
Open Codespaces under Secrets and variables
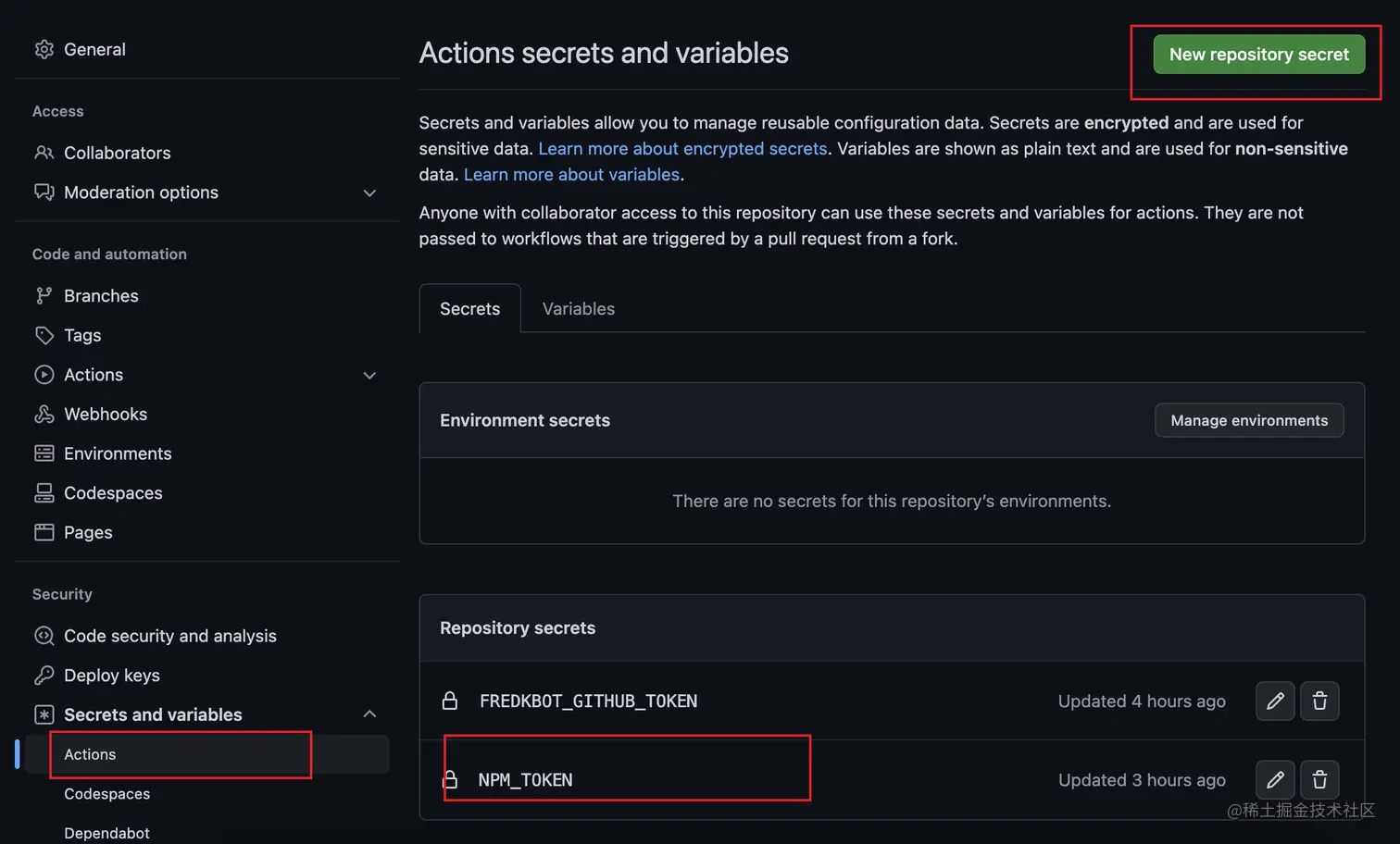(x=107, y=794)
